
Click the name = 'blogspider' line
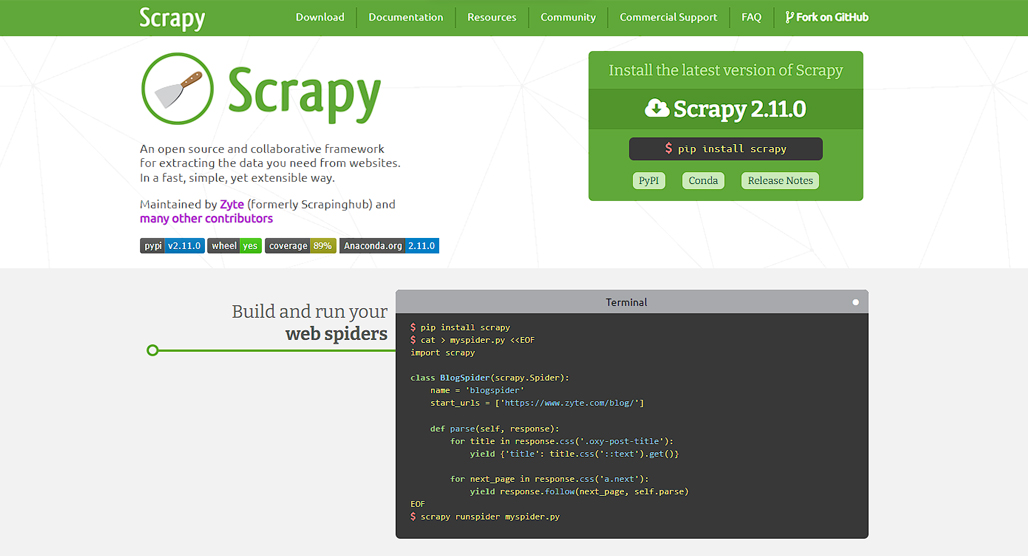point(477,390)
